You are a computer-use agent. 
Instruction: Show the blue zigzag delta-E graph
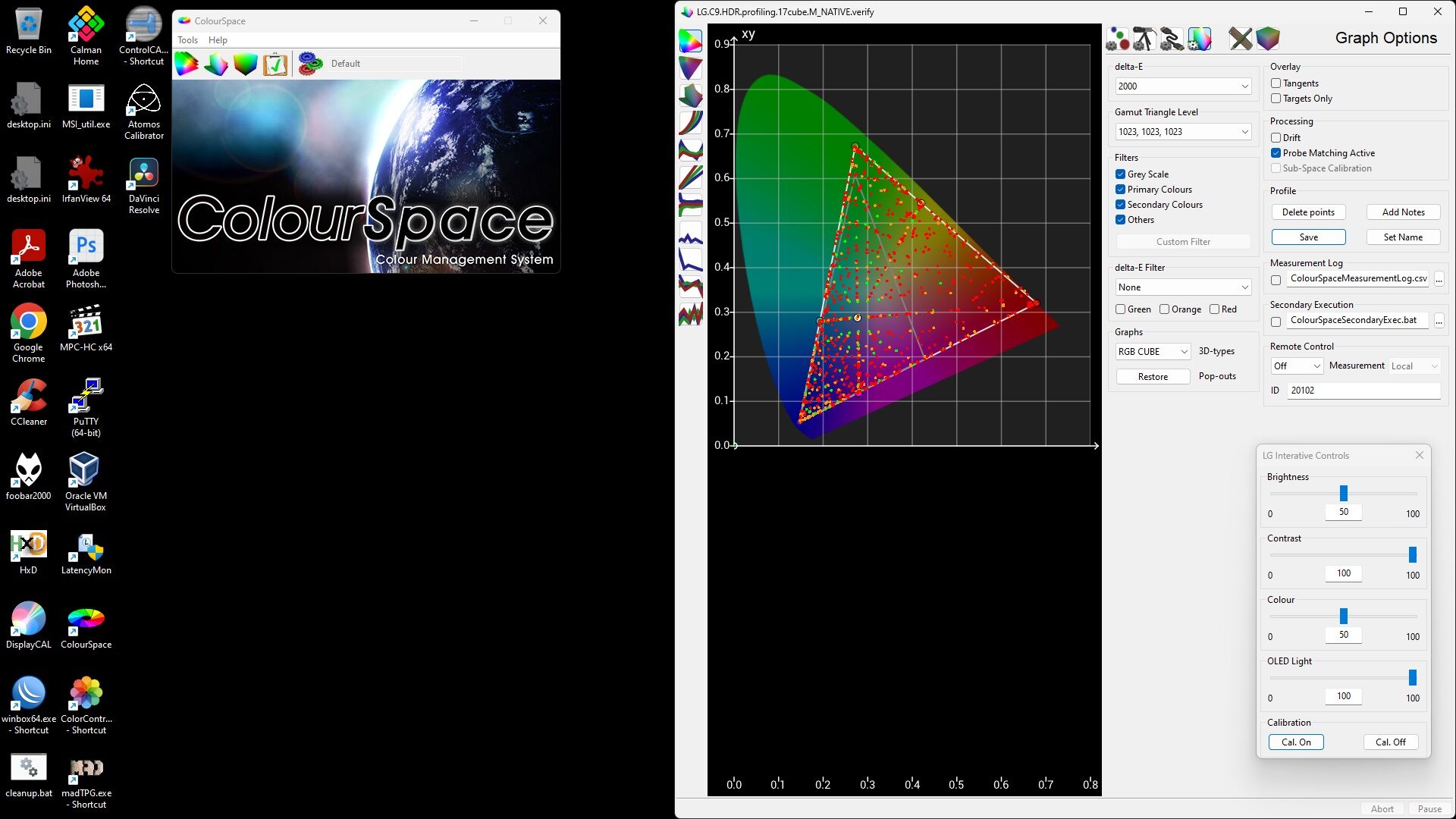click(x=690, y=232)
